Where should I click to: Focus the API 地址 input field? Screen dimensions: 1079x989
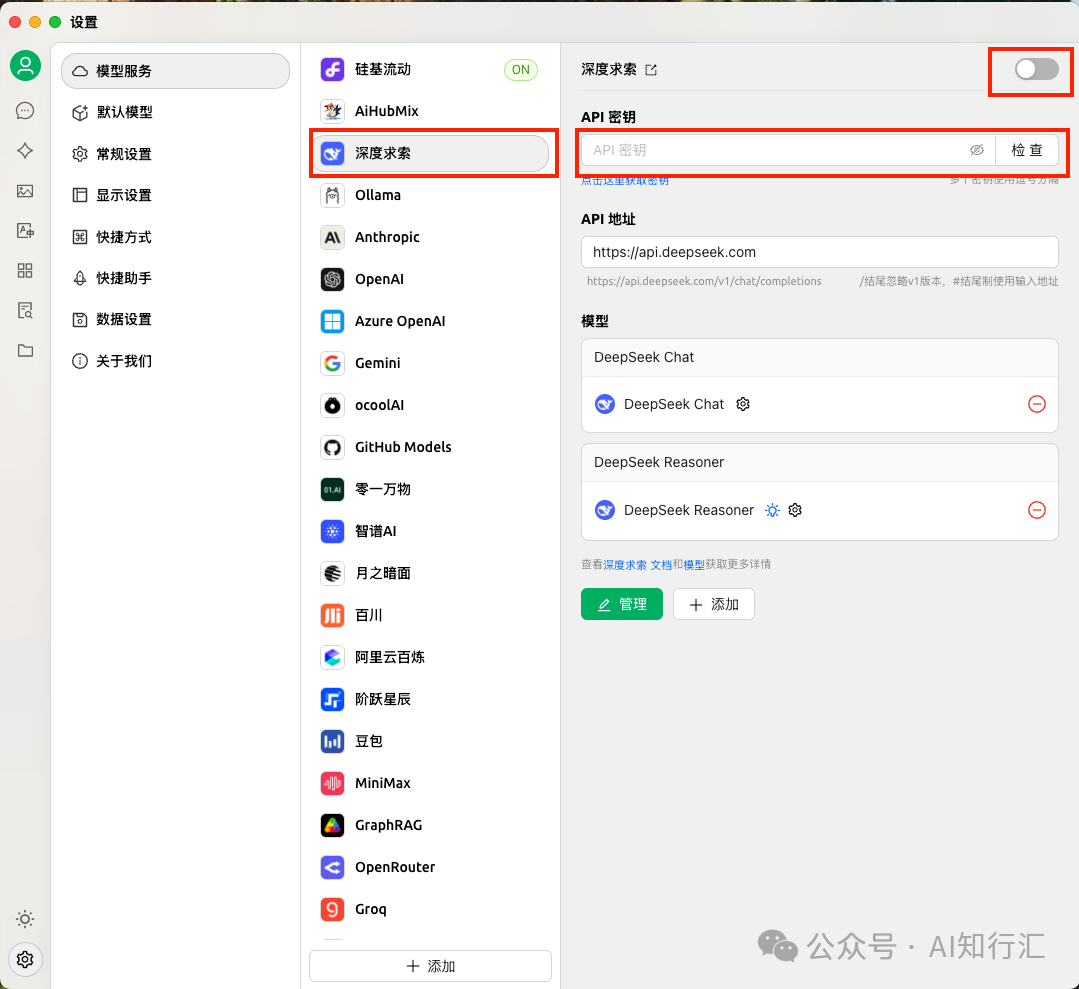point(820,253)
